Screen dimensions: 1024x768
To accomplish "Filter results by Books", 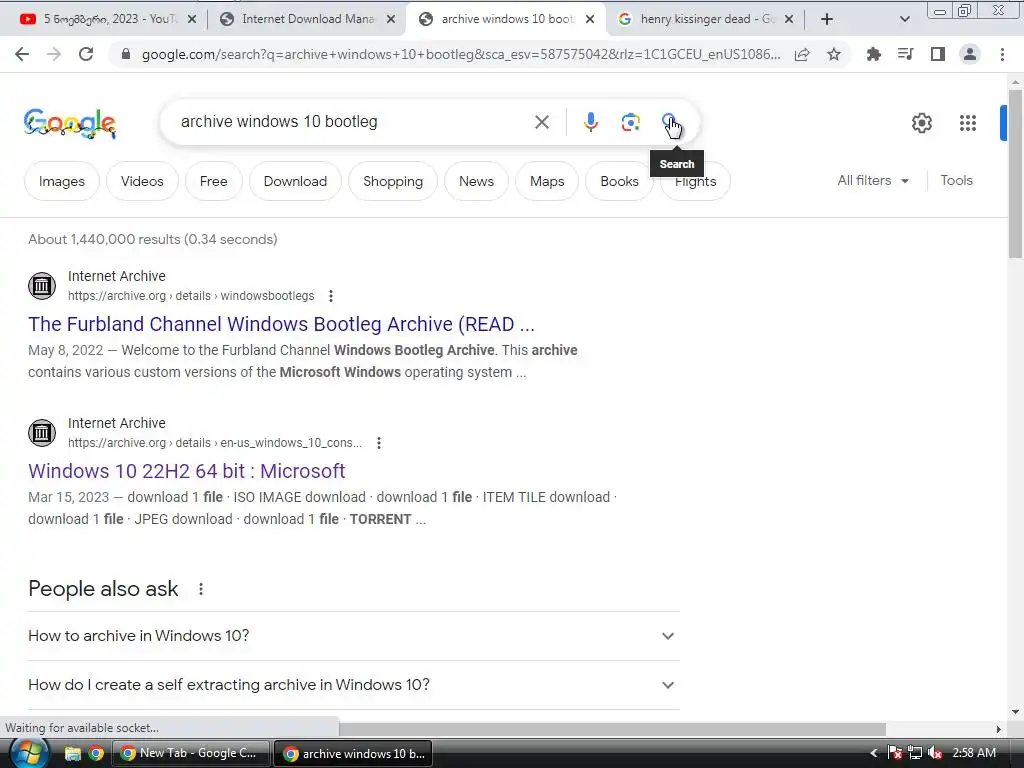I will pos(619,181).
